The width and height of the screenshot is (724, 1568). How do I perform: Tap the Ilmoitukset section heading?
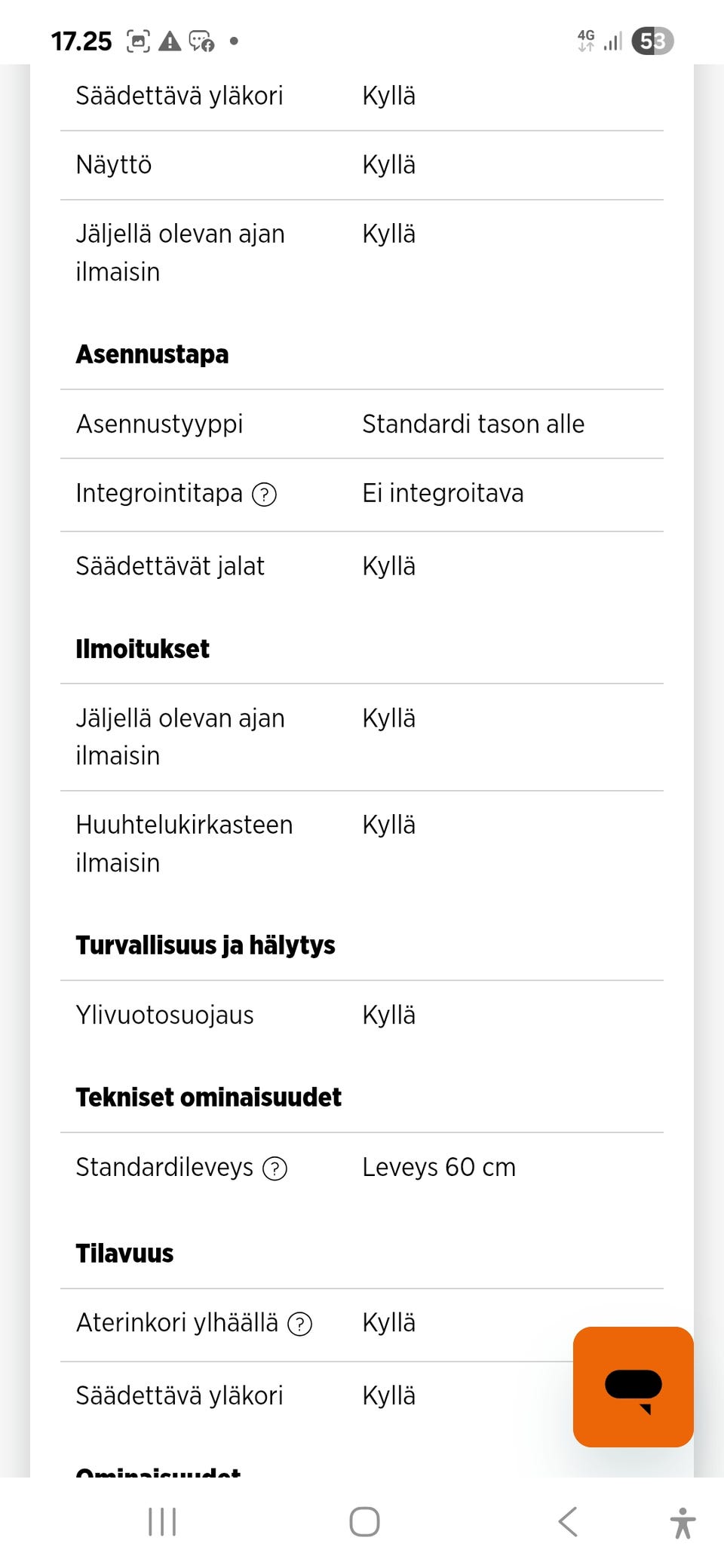coord(143,649)
